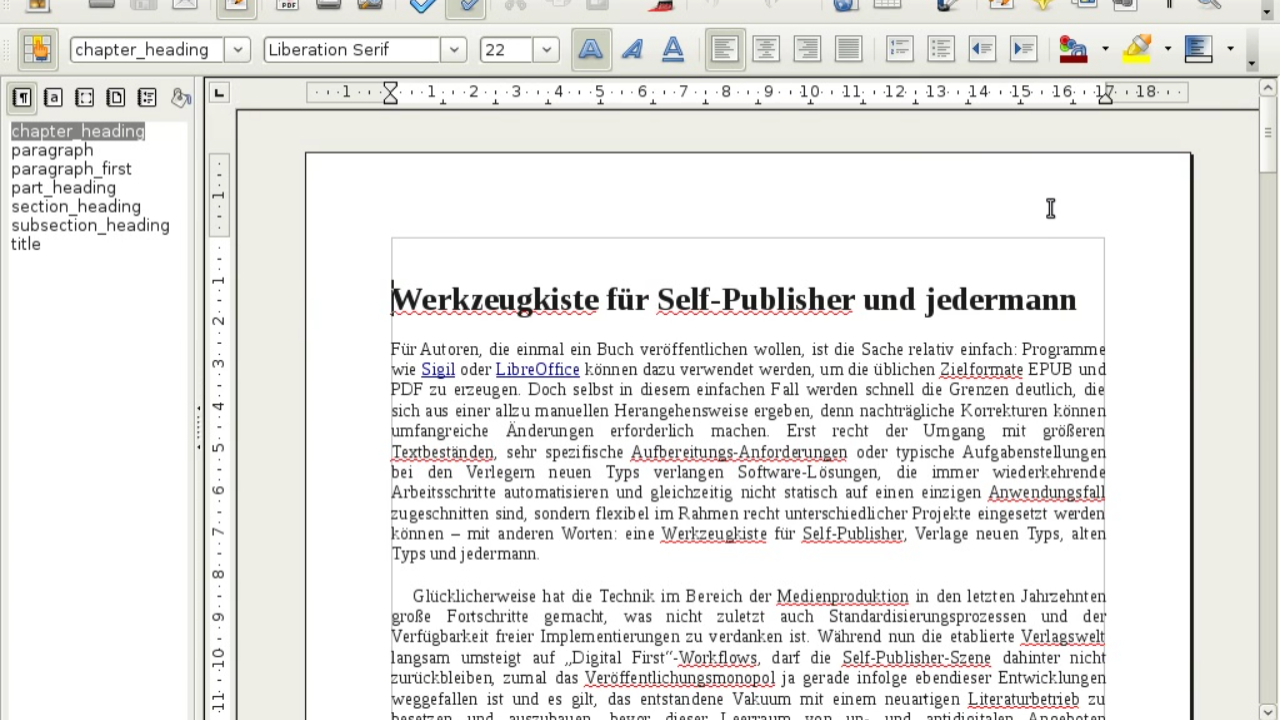Click the vertical scrollbar thumb

tap(1269, 134)
